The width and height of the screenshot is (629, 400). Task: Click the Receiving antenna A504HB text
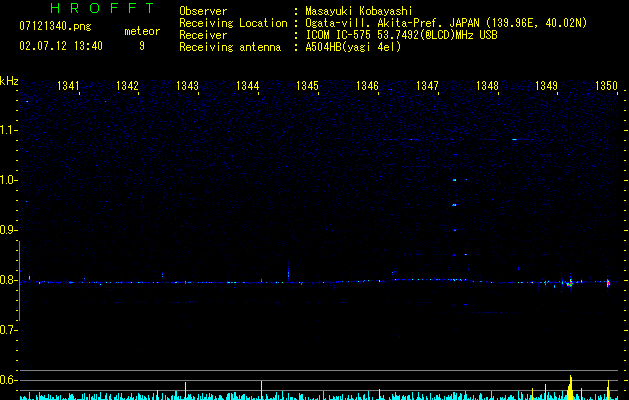(353, 47)
